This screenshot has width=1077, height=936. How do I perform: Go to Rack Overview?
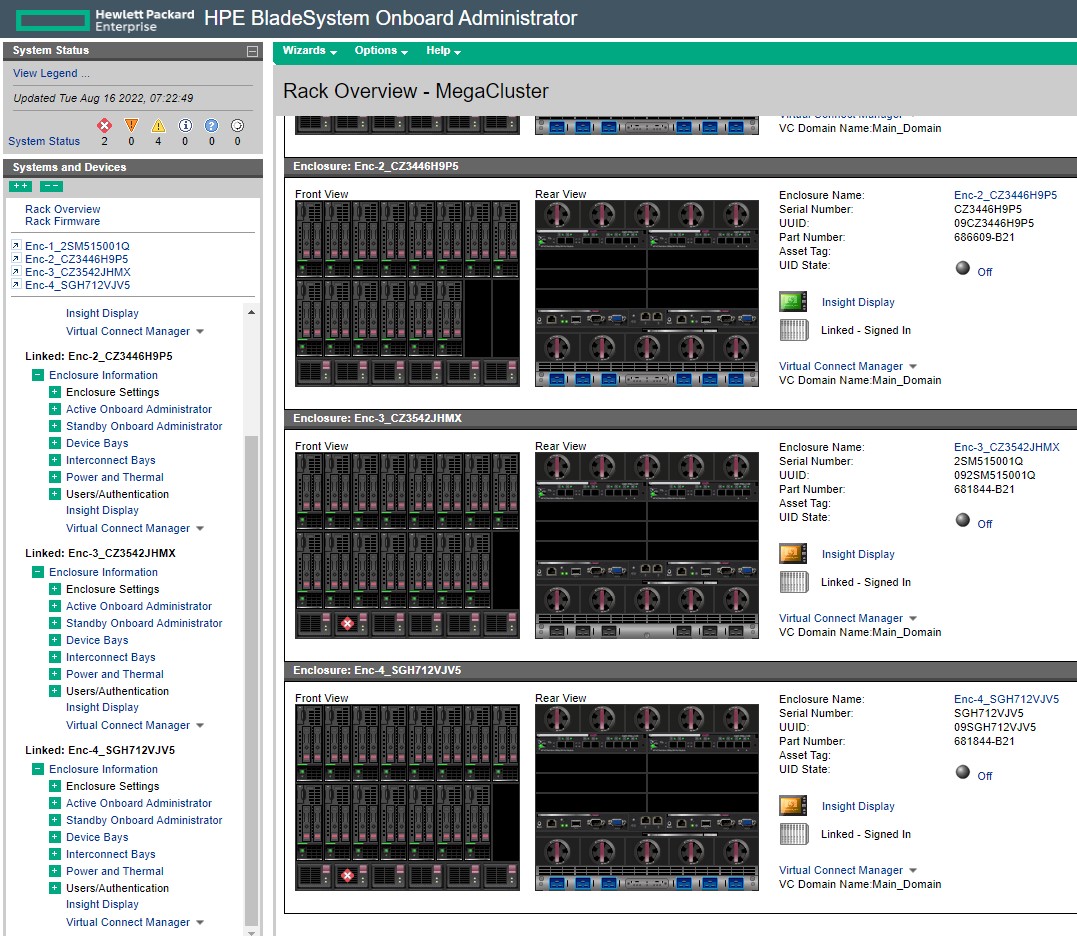tap(63, 209)
